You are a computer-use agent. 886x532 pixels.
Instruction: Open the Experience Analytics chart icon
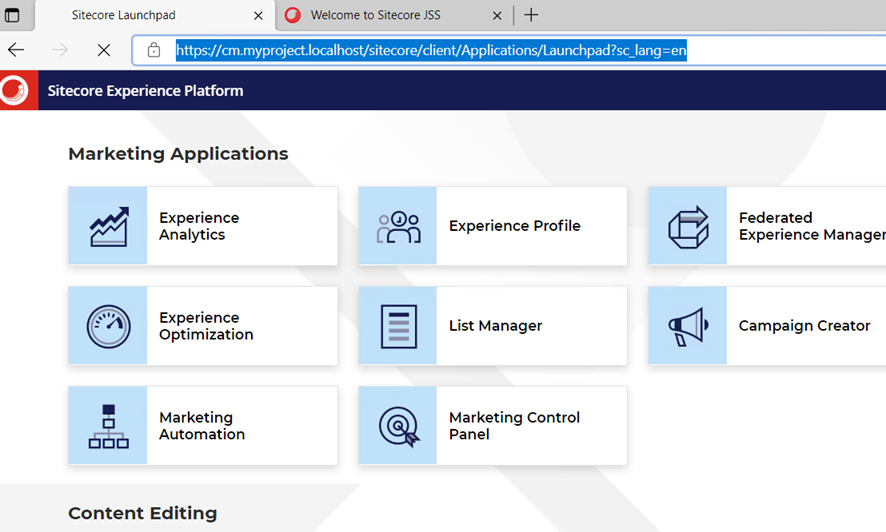click(108, 226)
